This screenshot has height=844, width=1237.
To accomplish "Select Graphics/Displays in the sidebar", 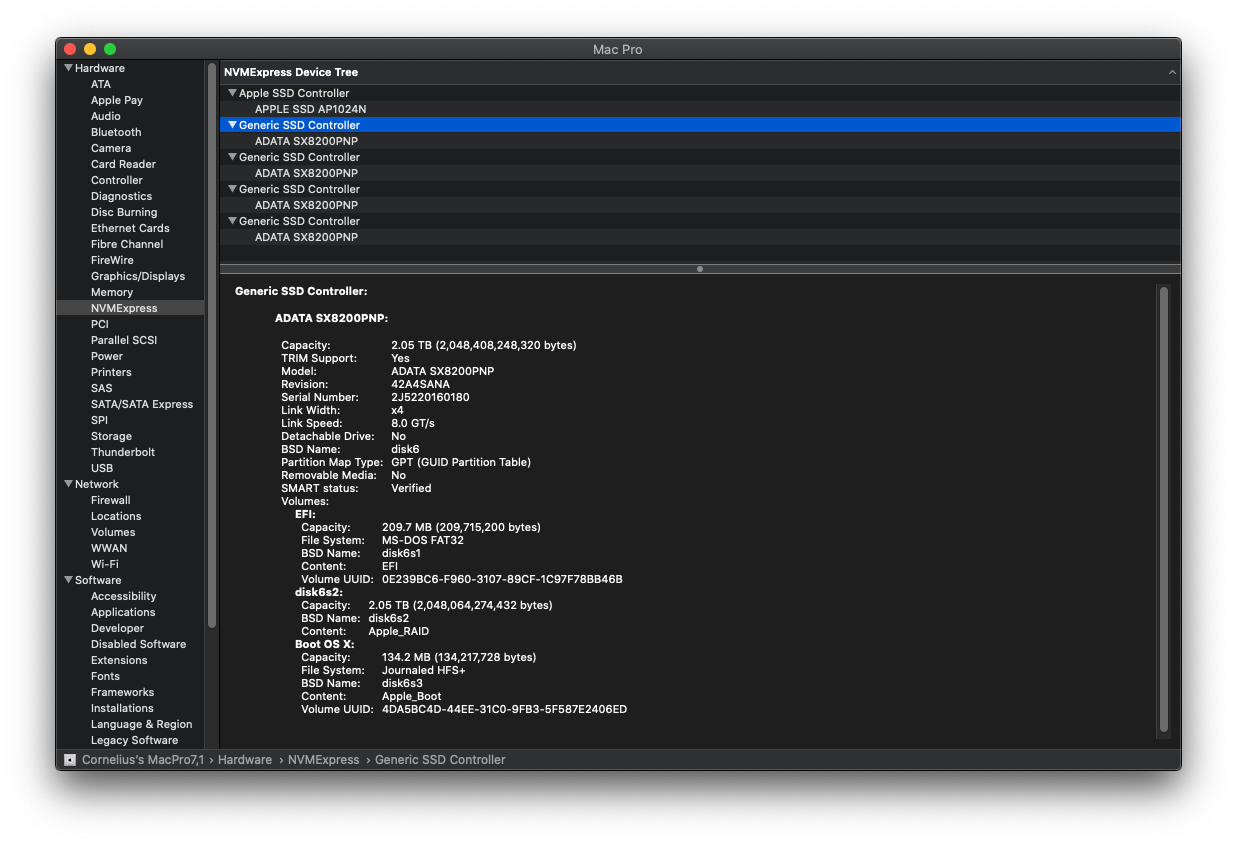I will pyautogui.click(x=138, y=276).
